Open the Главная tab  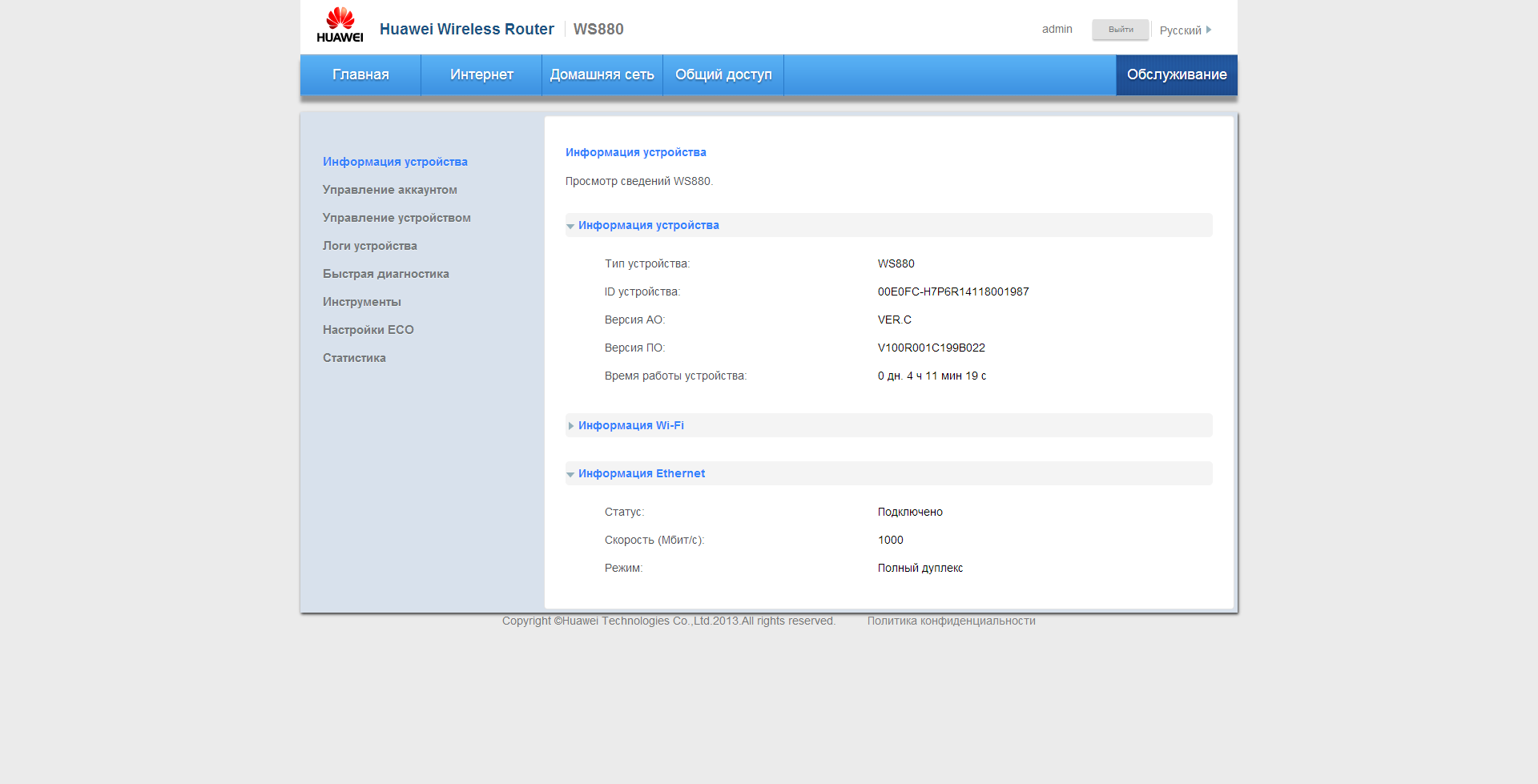point(360,74)
